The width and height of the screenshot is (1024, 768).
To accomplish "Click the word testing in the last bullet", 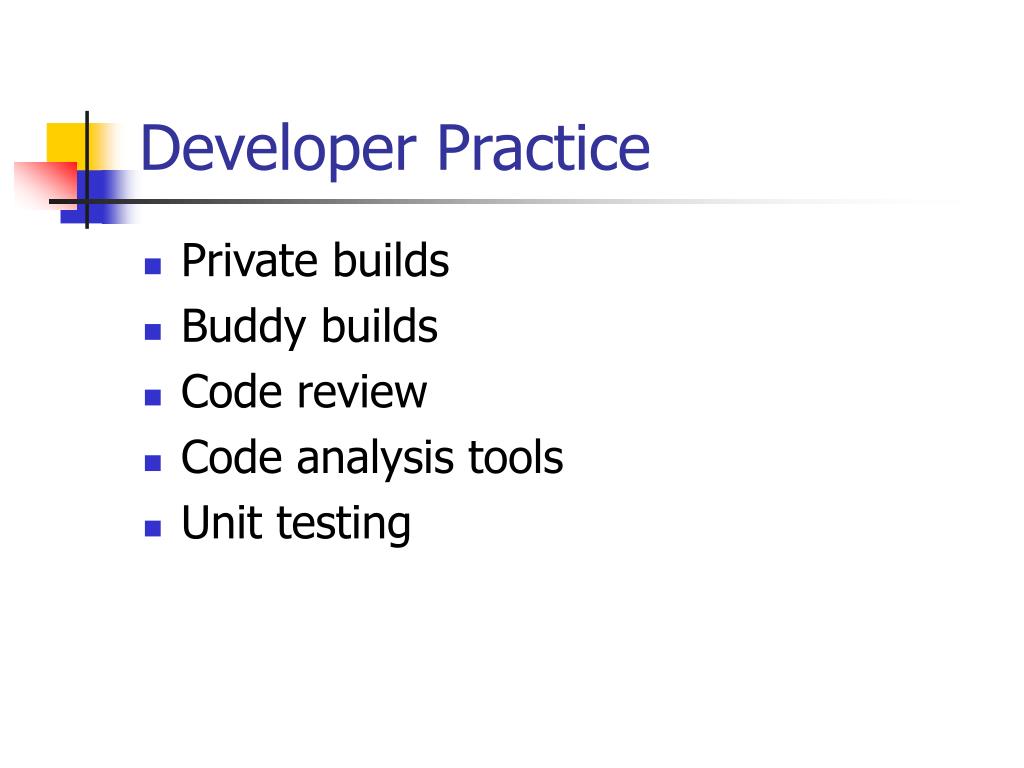I will click(x=344, y=524).
